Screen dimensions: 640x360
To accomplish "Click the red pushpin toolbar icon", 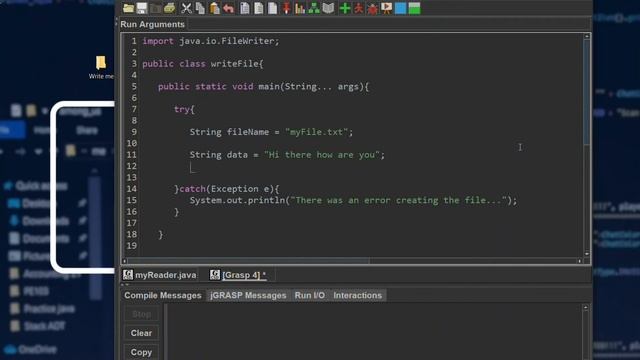I will (x=286, y=8).
